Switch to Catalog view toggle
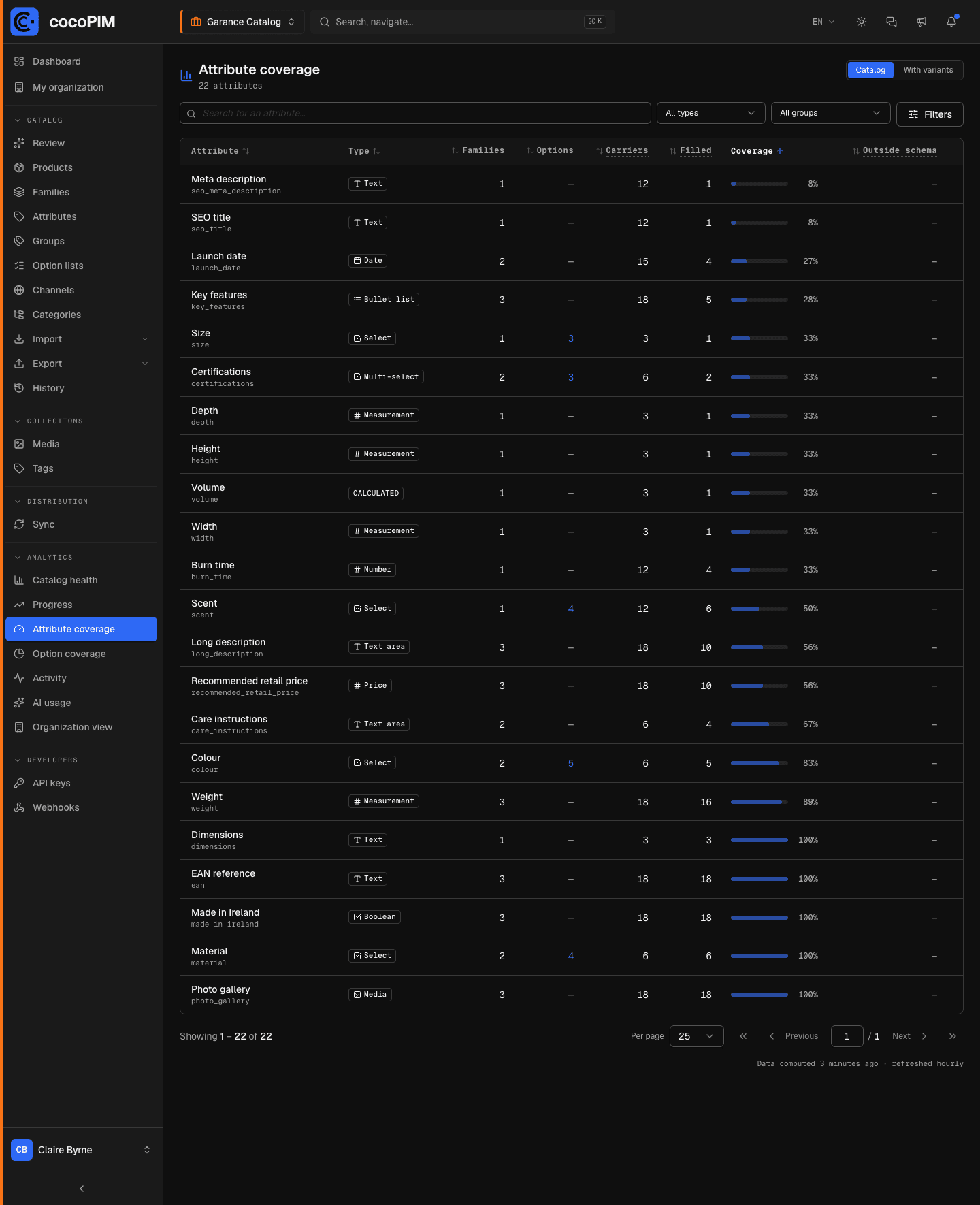 pos(870,70)
